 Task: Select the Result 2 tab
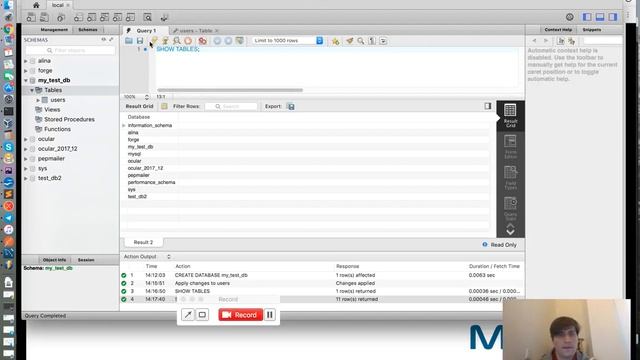pos(143,242)
